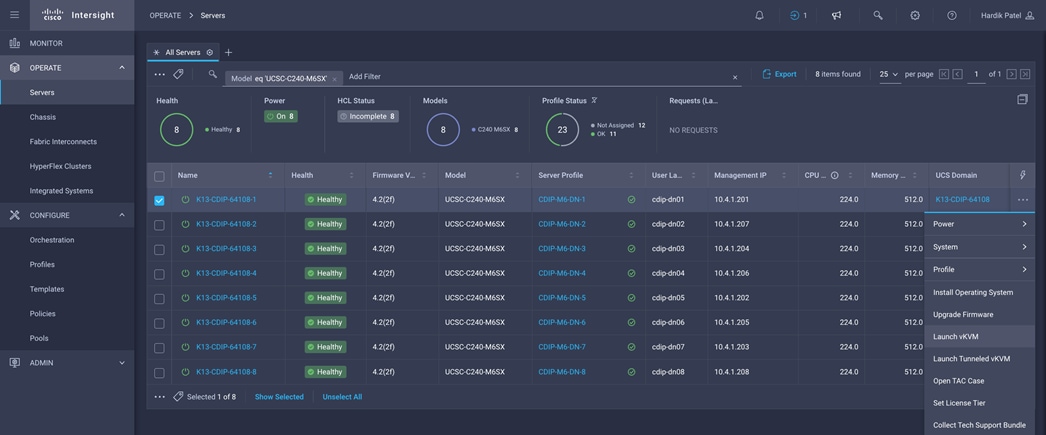The width and height of the screenshot is (1046, 435).
Task: Collapse the summary widgets panel
Action: 1023,99
